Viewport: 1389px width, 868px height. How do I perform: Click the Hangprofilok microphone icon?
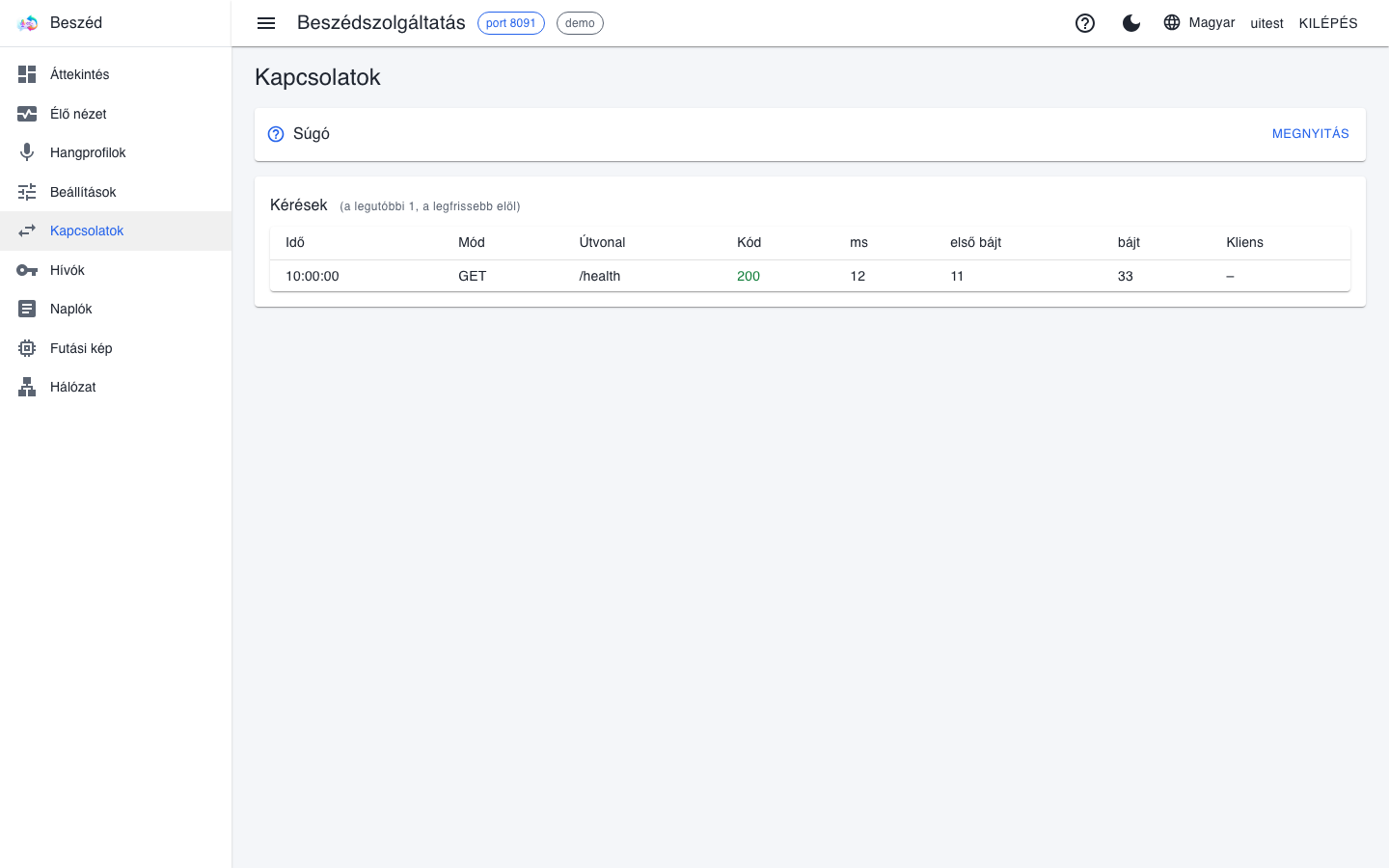(x=27, y=152)
